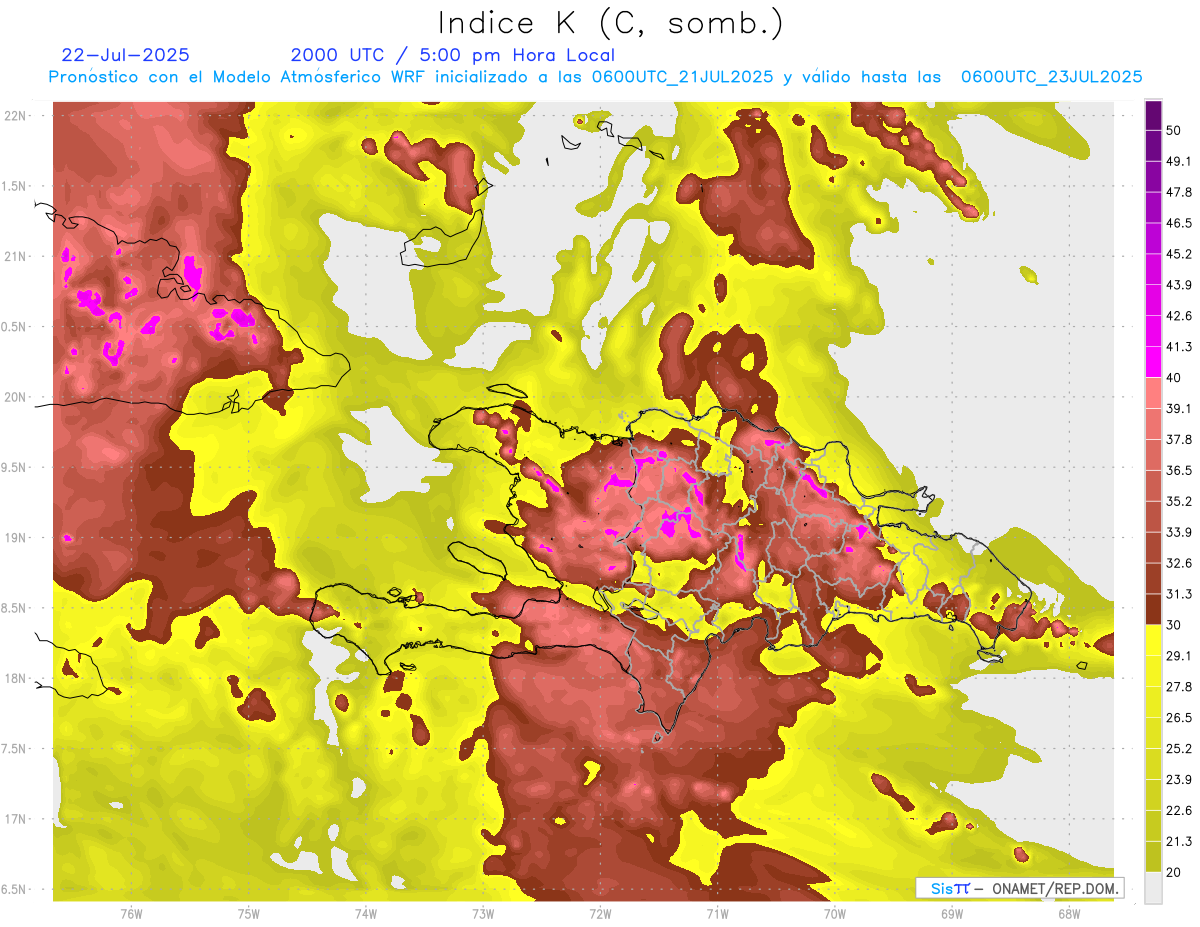Click the '21N' latitude label

(17, 256)
